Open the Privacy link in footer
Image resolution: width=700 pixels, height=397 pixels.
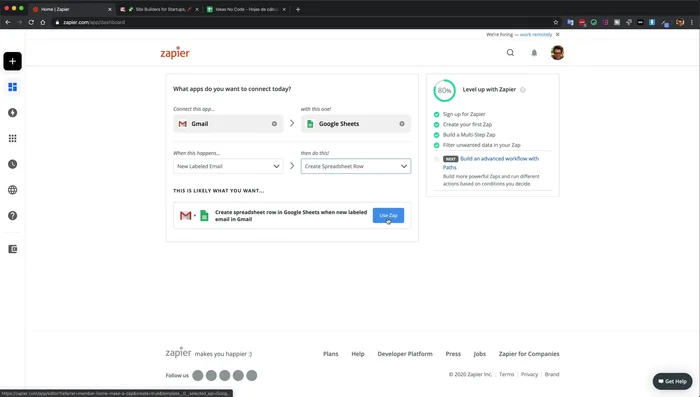[529, 374]
